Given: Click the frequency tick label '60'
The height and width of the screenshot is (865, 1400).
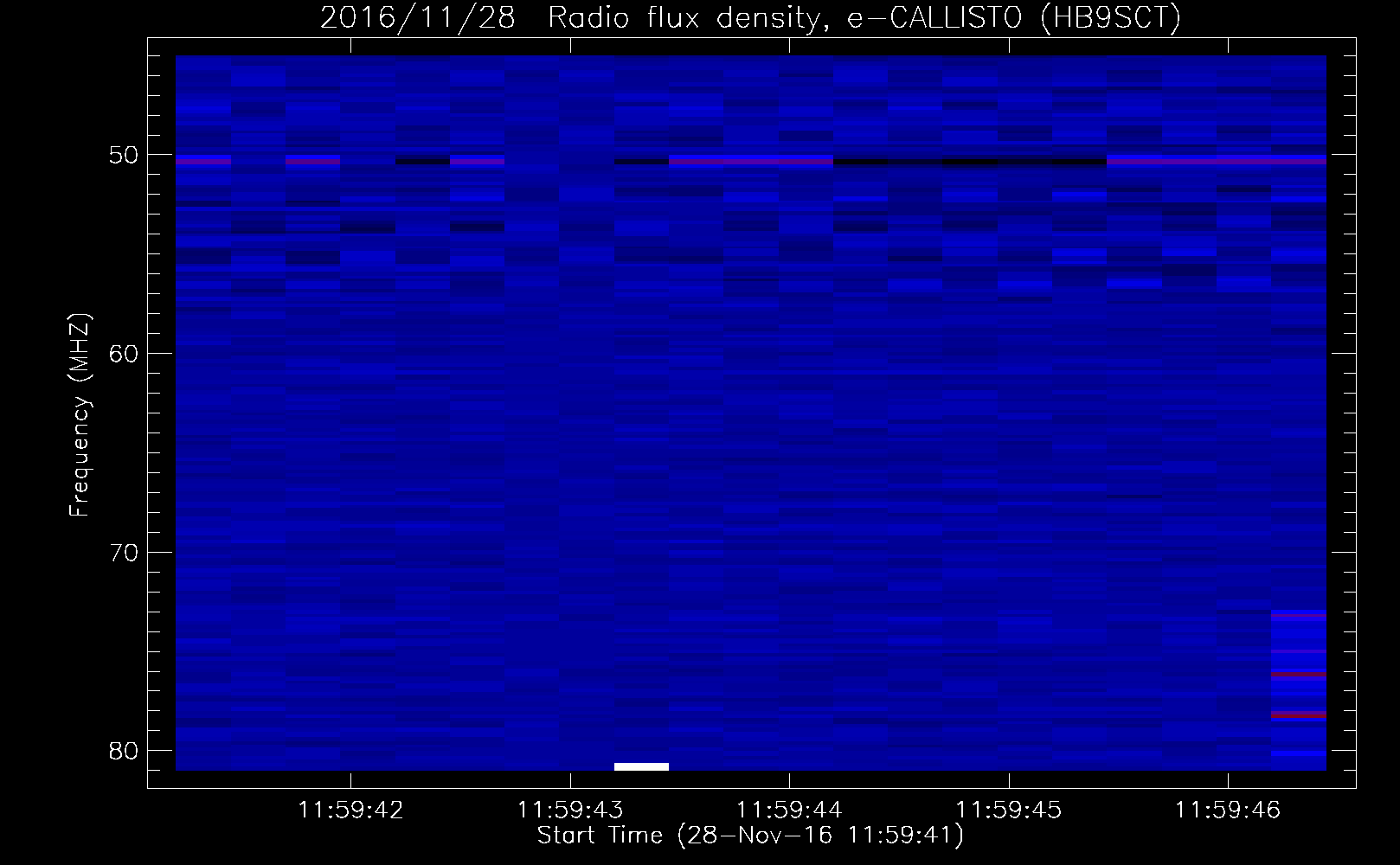Looking at the screenshot, I should (x=124, y=354).
